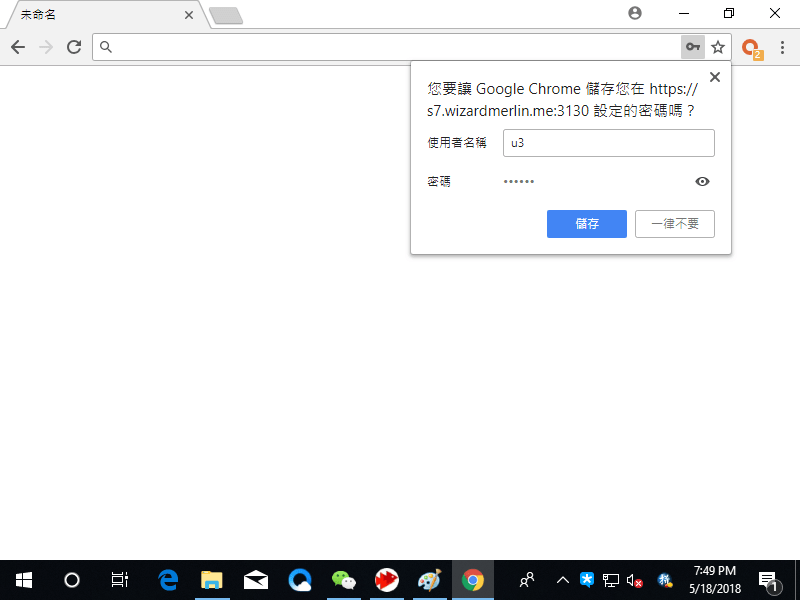The image size is (800, 600).
Task: Click the forward navigation arrow
Action: (x=46, y=47)
